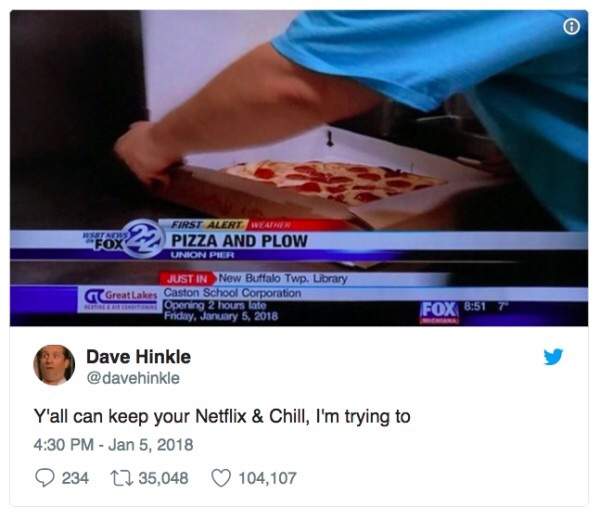Viewport: 600px width, 519px height.
Task: Click the retweet arrows icon
Action: [122, 478]
